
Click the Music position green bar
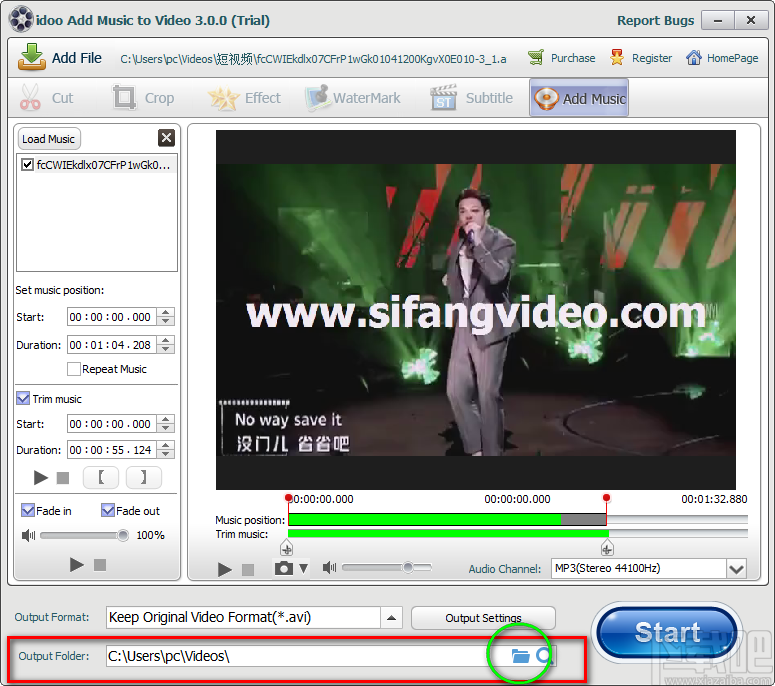425,519
